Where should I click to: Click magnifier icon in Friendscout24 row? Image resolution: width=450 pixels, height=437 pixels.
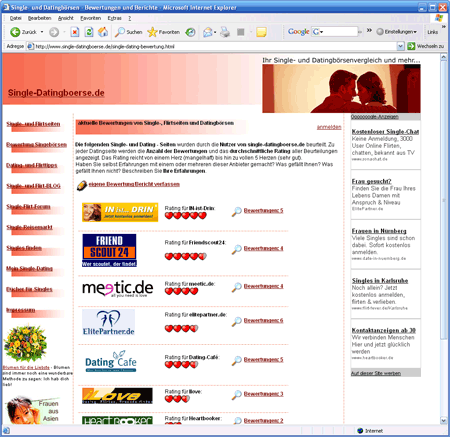[236, 249]
